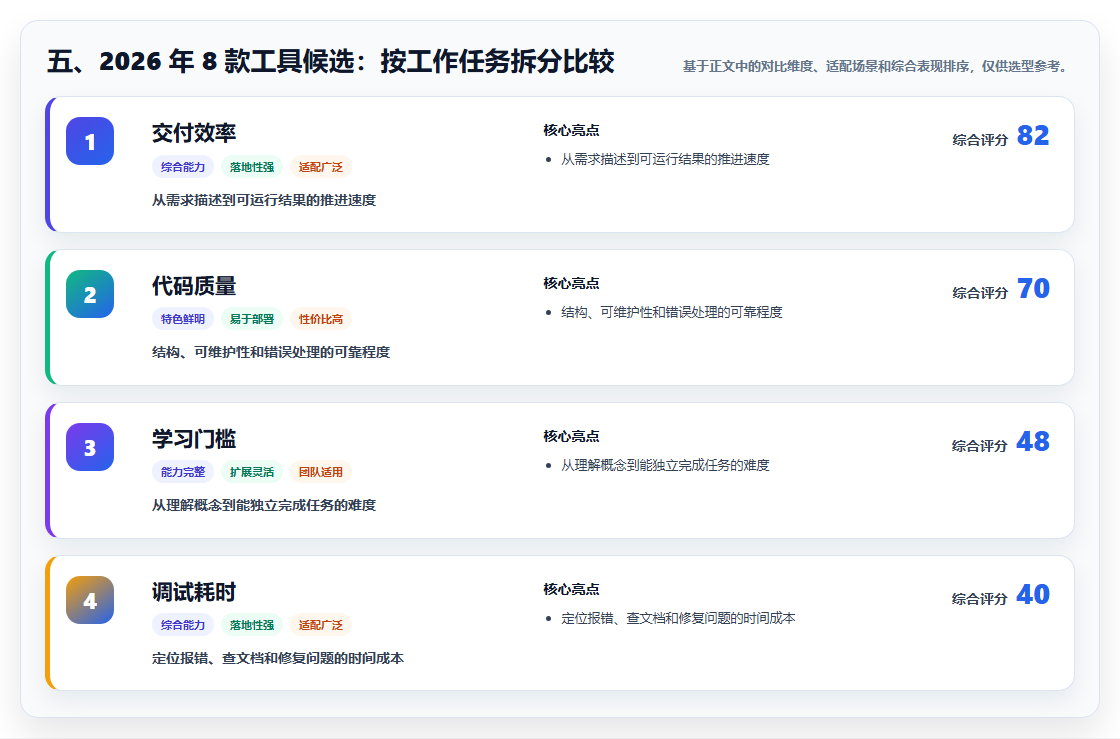1120x739 pixels.
Task: Click the score value 82
Action: coord(1033,136)
